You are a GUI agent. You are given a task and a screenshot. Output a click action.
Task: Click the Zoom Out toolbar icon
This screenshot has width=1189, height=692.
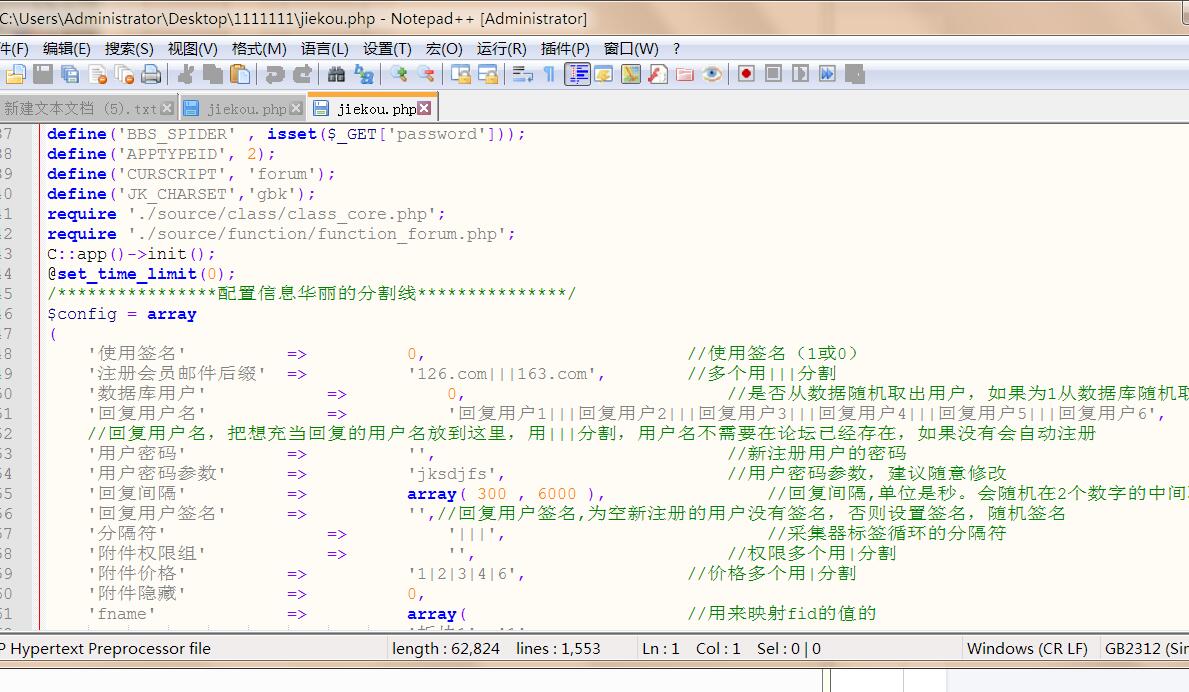pyautogui.click(x=426, y=74)
